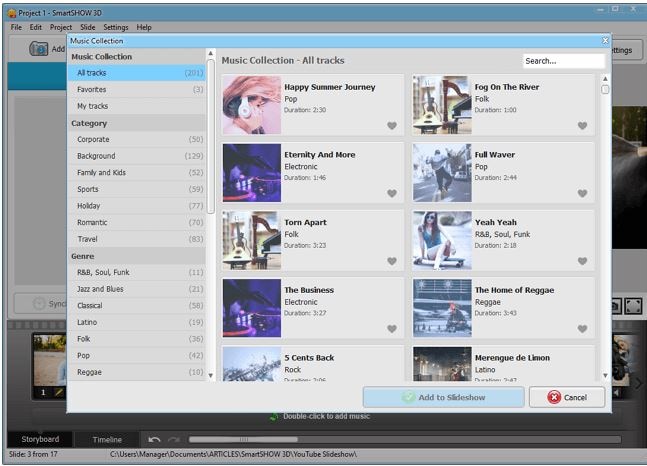Click the snapshot camera icon in preview
Viewport: 647px width, 466px height.
tap(616, 306)
